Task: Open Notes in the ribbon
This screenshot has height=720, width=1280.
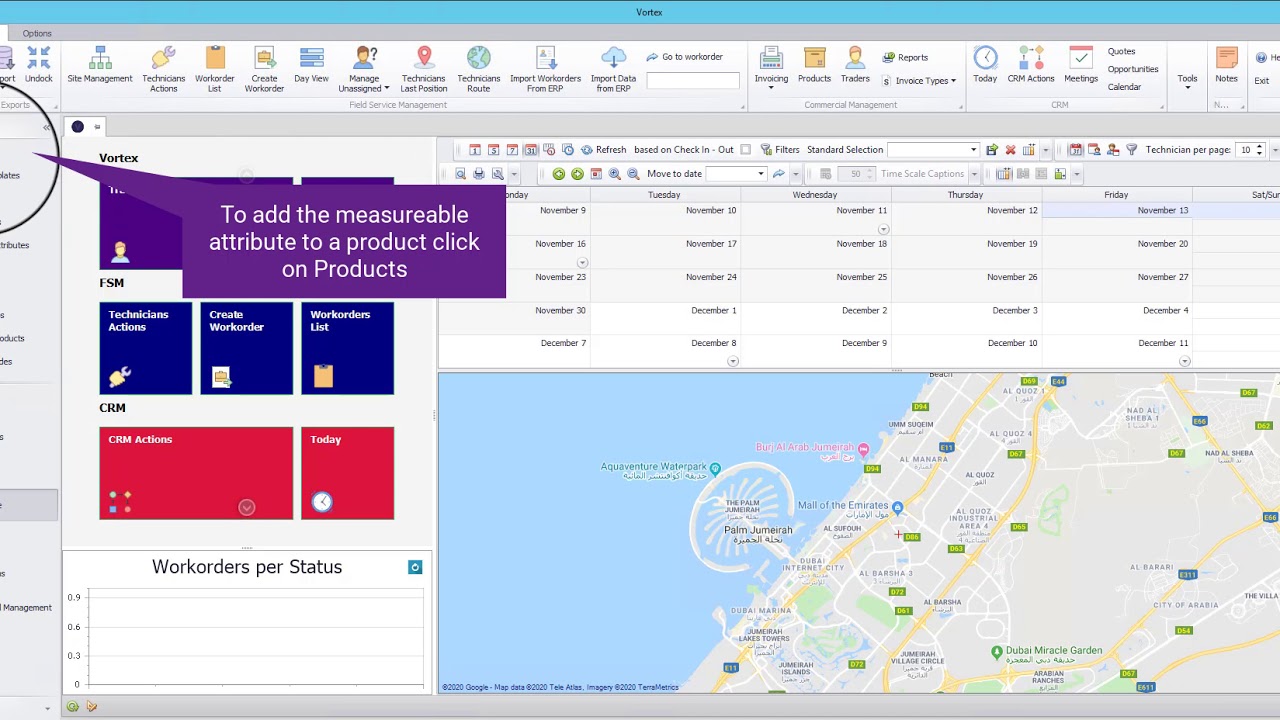Action: coord(1226,67)
